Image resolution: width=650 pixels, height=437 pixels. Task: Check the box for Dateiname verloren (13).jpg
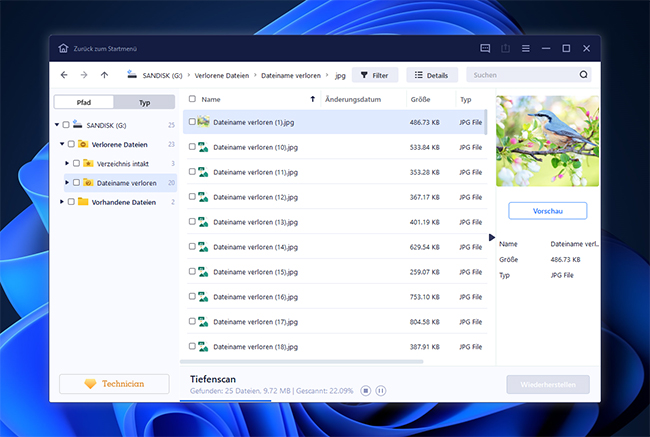click(192, 221)
